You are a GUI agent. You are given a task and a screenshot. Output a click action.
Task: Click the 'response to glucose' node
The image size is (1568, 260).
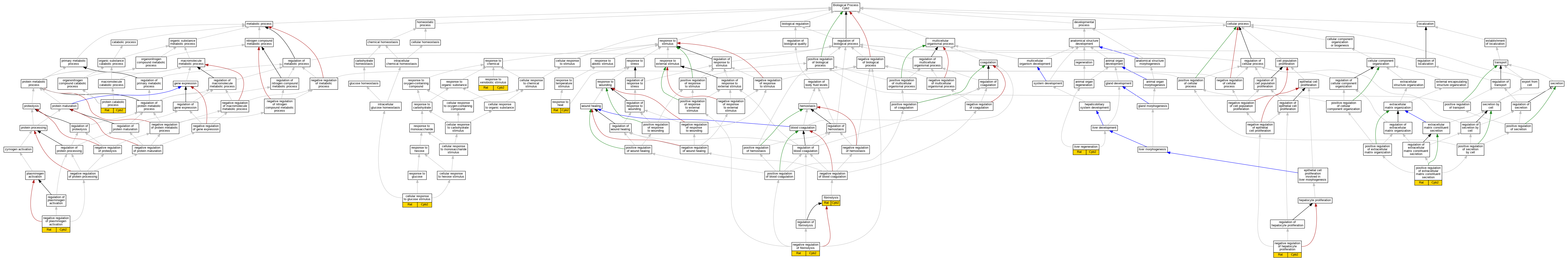point(417,175)
